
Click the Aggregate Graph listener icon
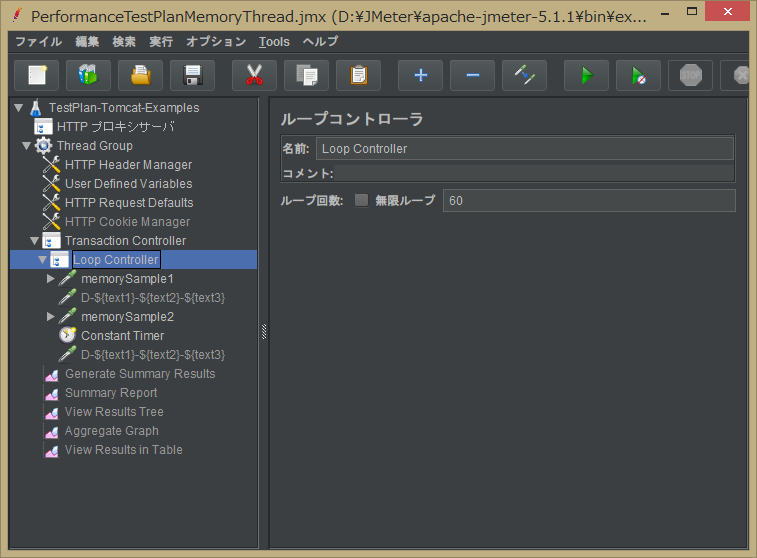point(52,432)
